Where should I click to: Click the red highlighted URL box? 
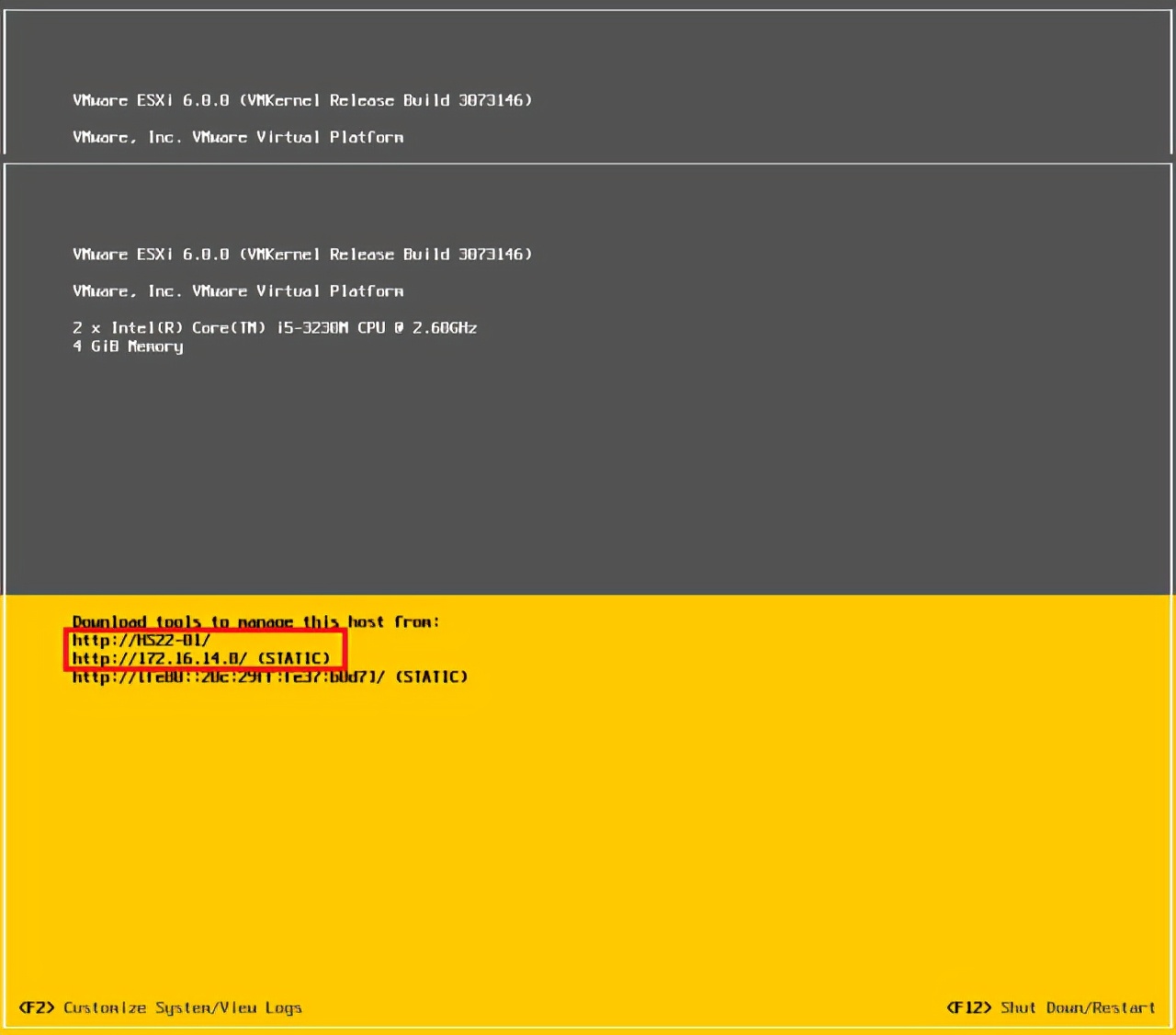[204, 649]
